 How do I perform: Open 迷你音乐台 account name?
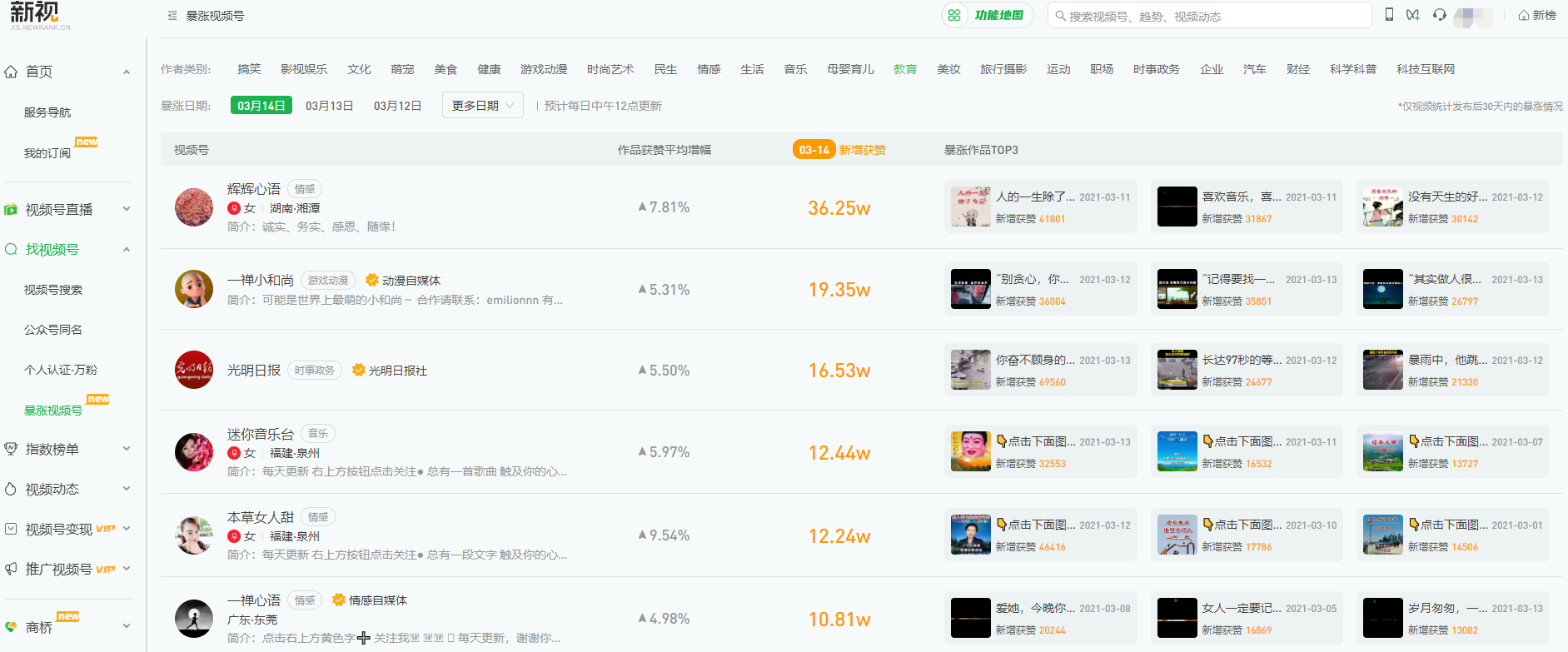click(x=261, y=434)
